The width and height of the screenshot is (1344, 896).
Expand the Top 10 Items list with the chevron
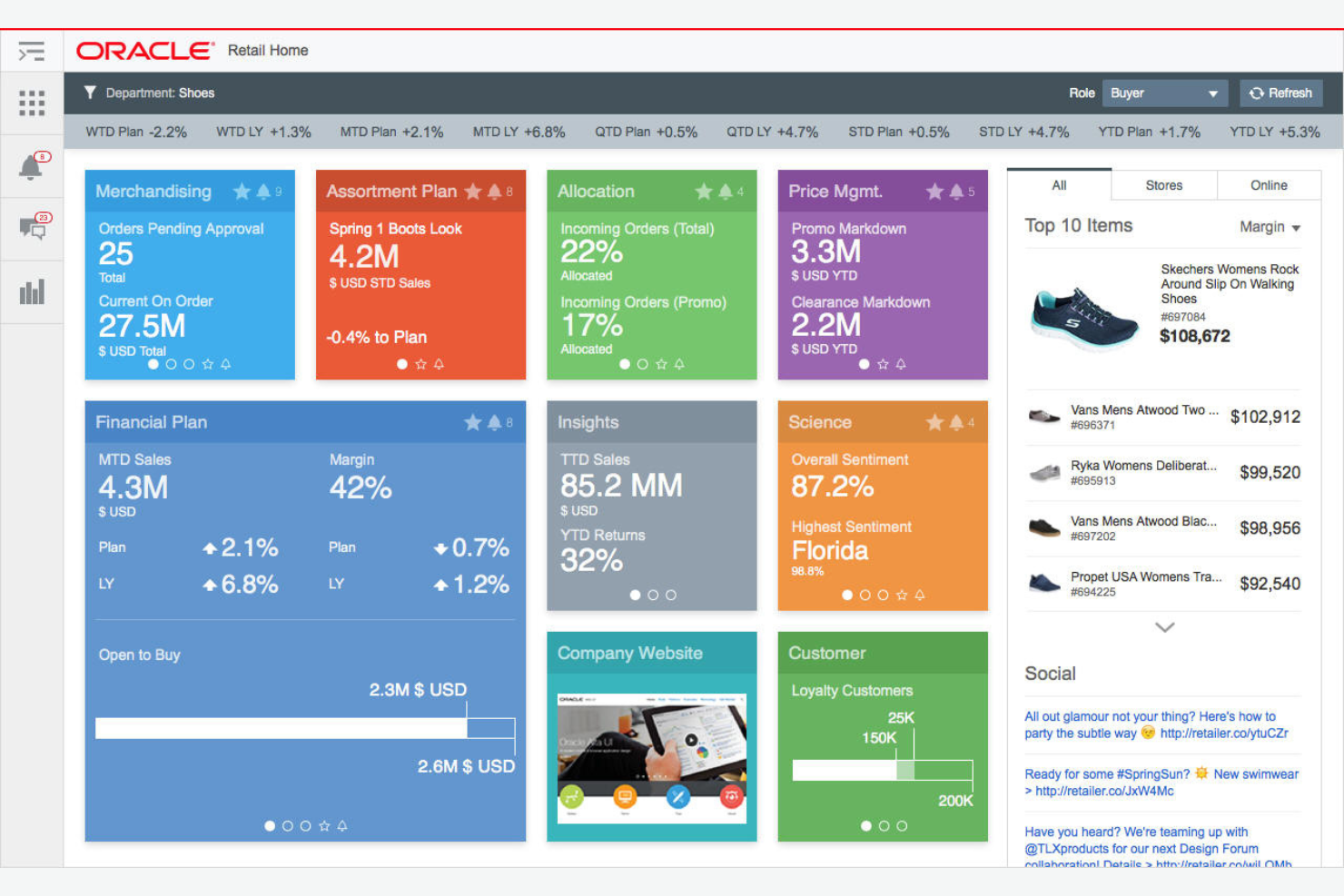[1163, 627]
